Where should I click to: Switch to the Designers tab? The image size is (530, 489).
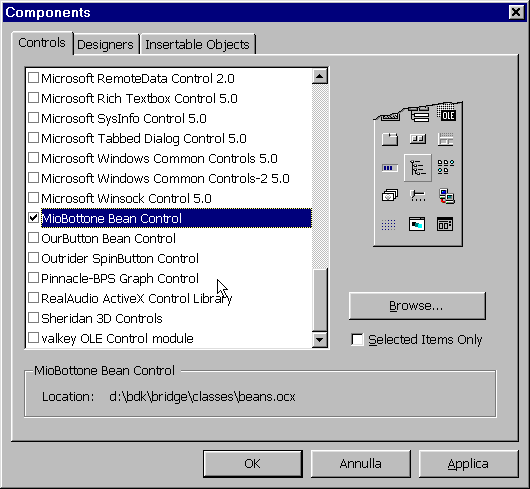105,45
